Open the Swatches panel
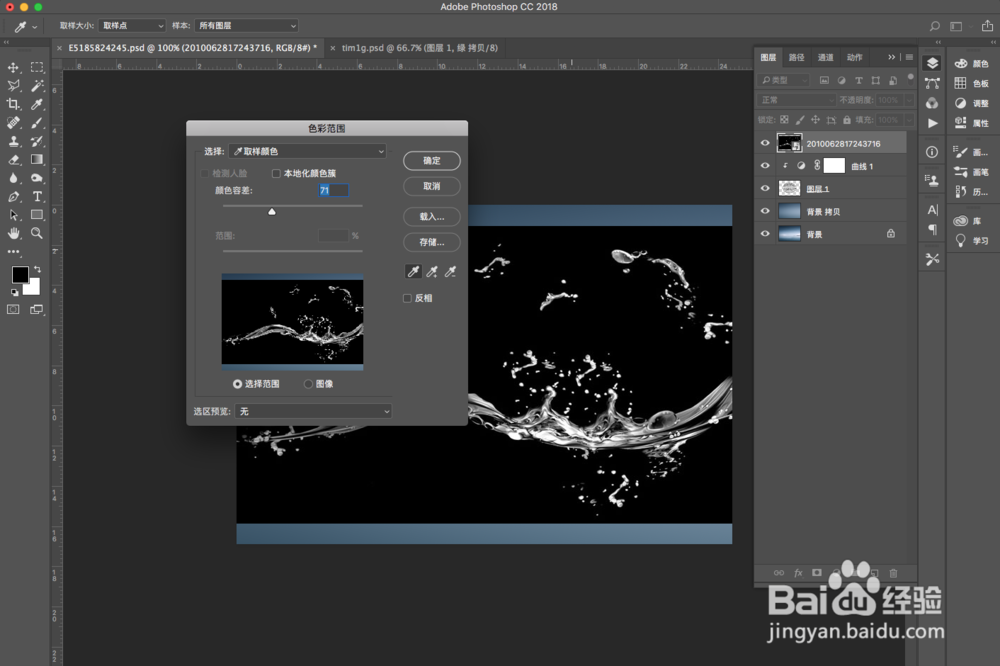Image resolution: width=1000 pixels, height=666 pixels. pyautogui.click(x=971, y=84)
